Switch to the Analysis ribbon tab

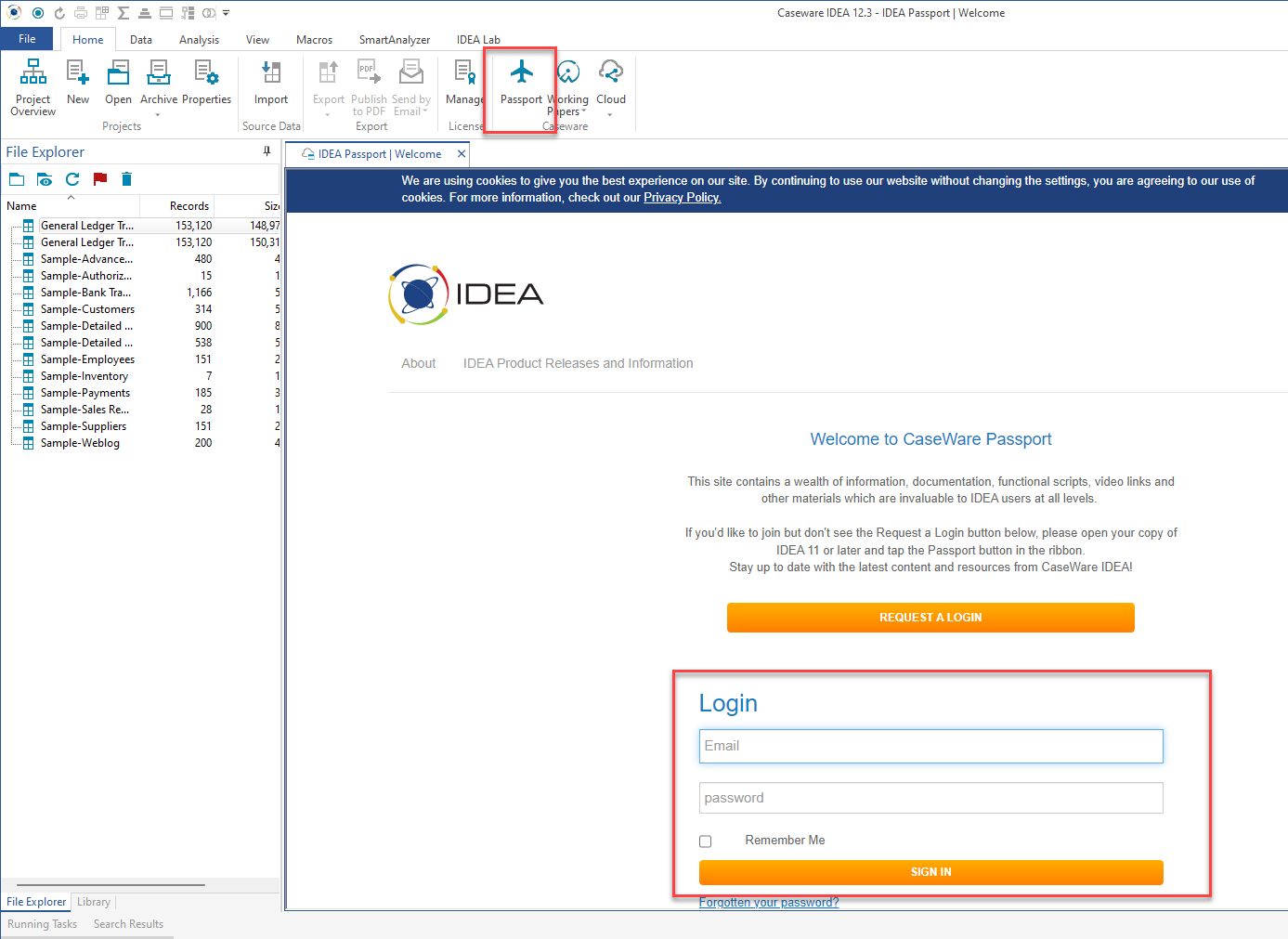(199, 40)
